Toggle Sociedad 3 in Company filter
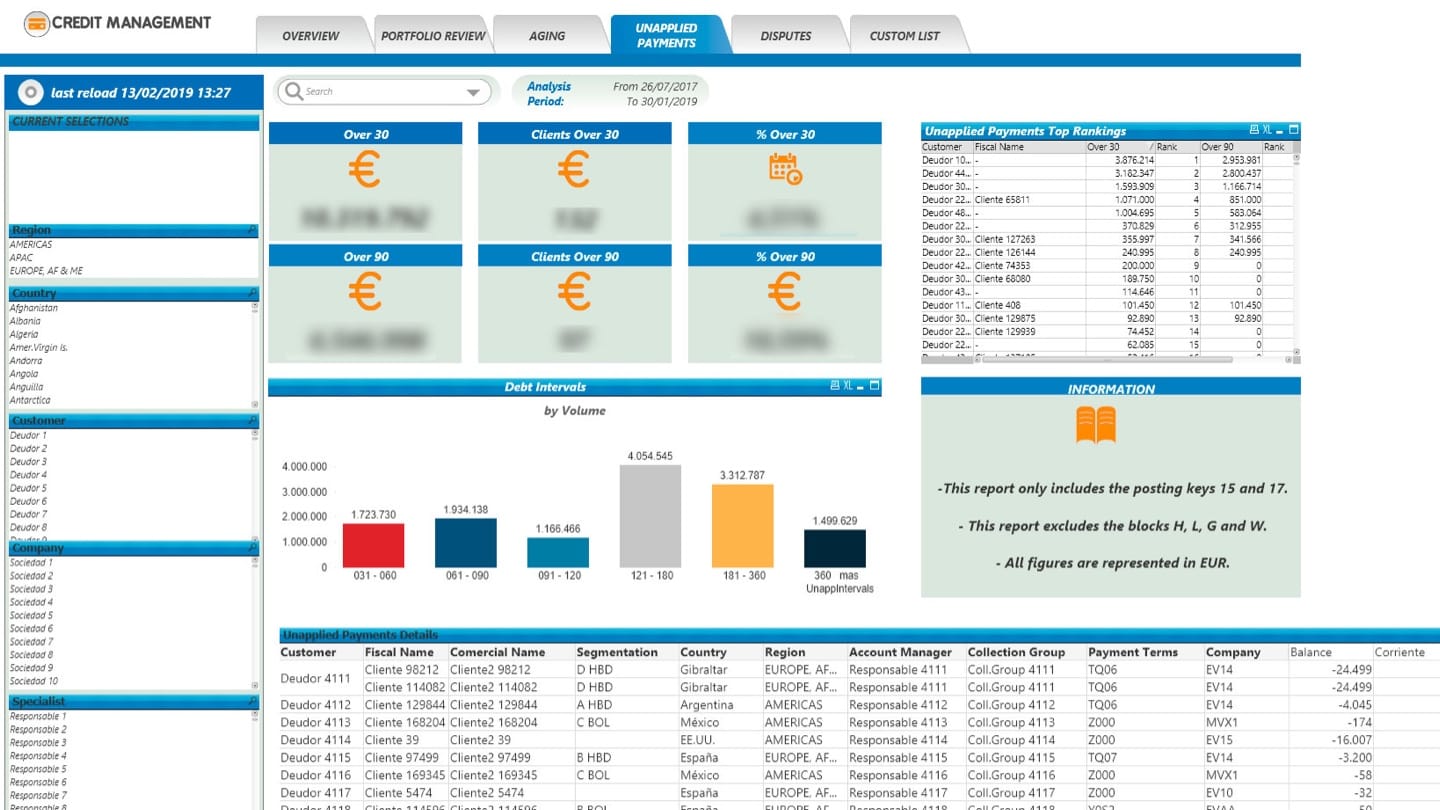The width and height of the screenshot is (1440, 810). pos(31,589)
